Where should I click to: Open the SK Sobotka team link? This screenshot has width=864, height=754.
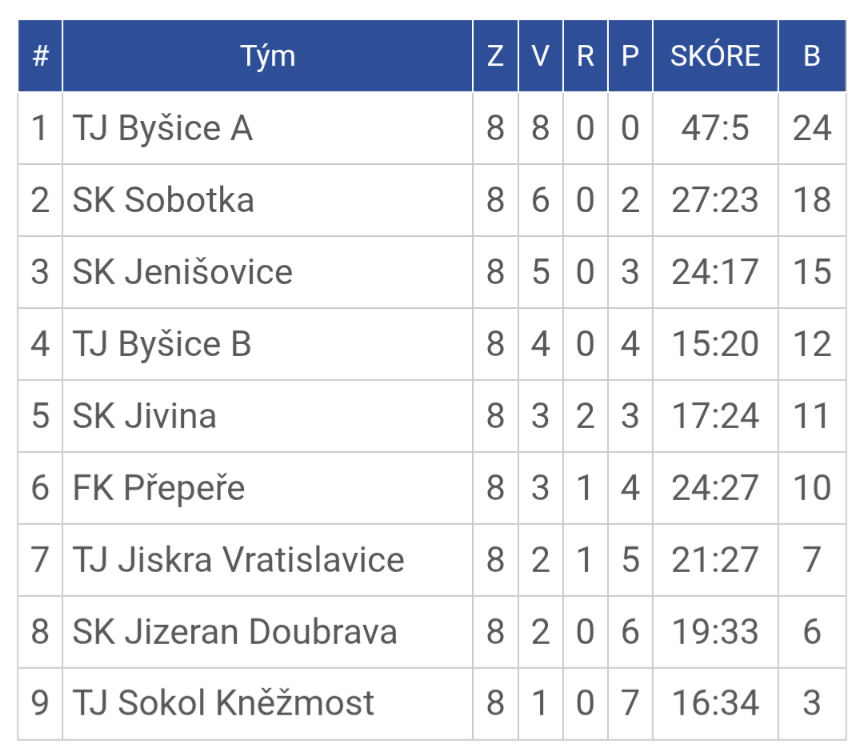pyautogui.click(x=163, y=200)
